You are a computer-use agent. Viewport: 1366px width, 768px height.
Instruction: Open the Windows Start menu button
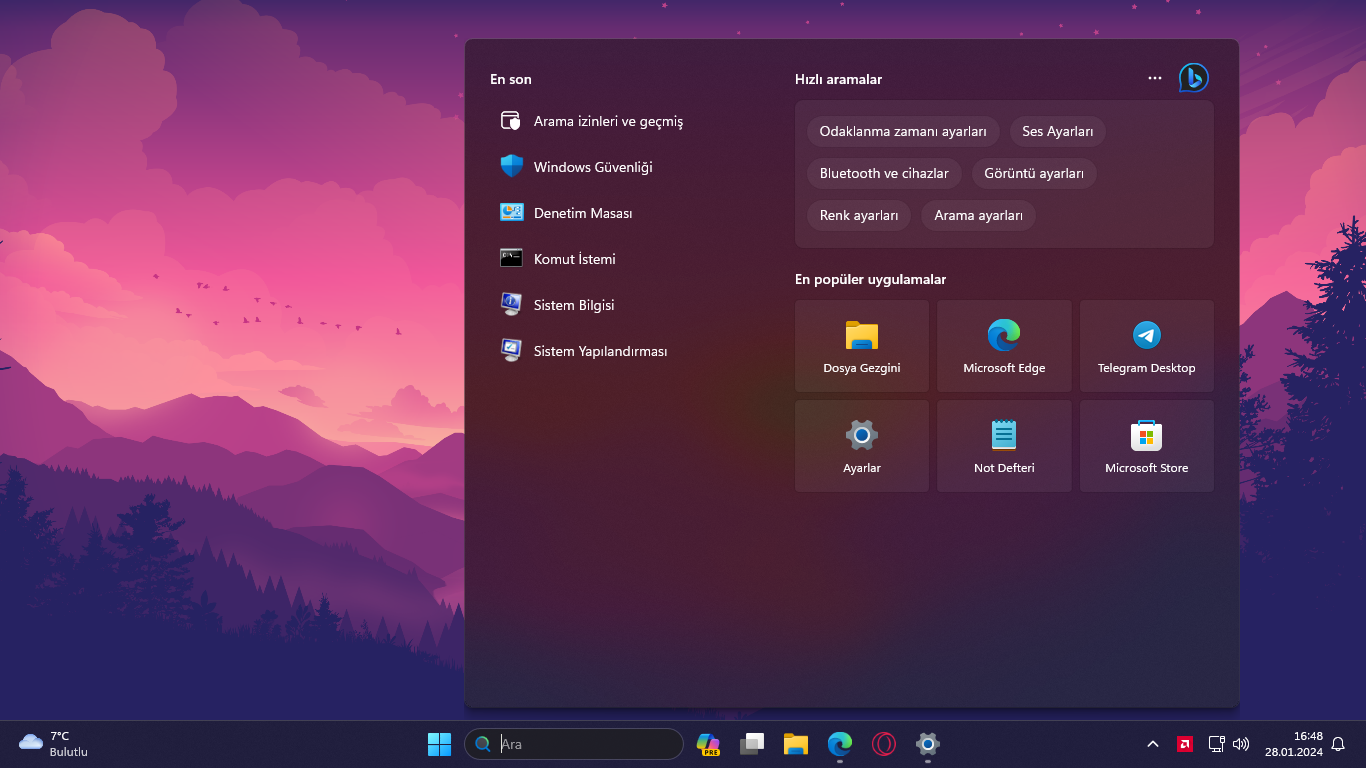pyautogui.click(x=439, y=744)
